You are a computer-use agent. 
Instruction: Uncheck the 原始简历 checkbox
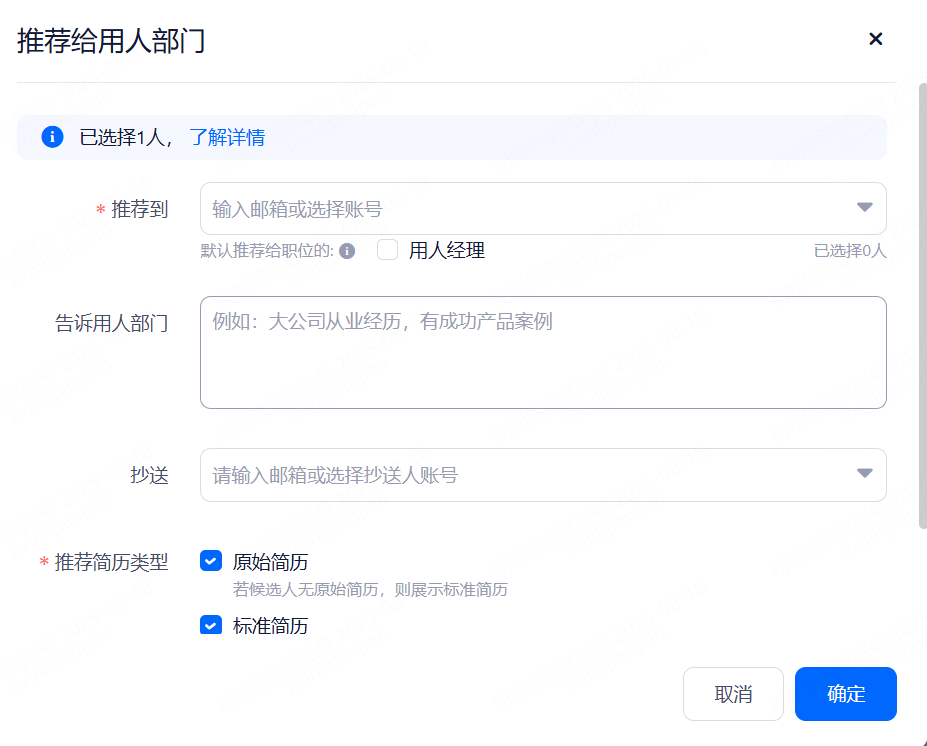211,562
